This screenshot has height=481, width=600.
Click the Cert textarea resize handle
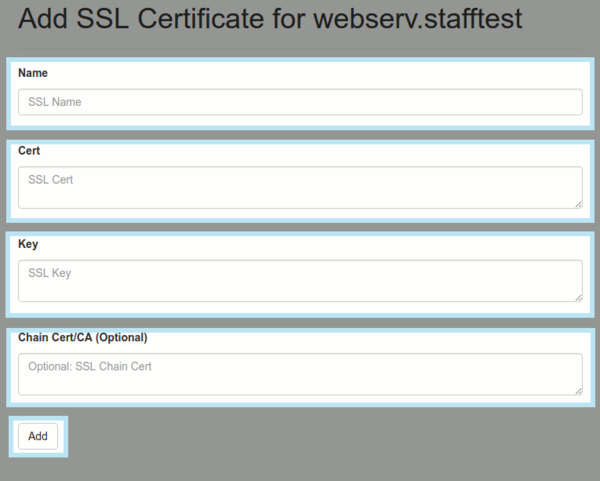click(578, 204)
